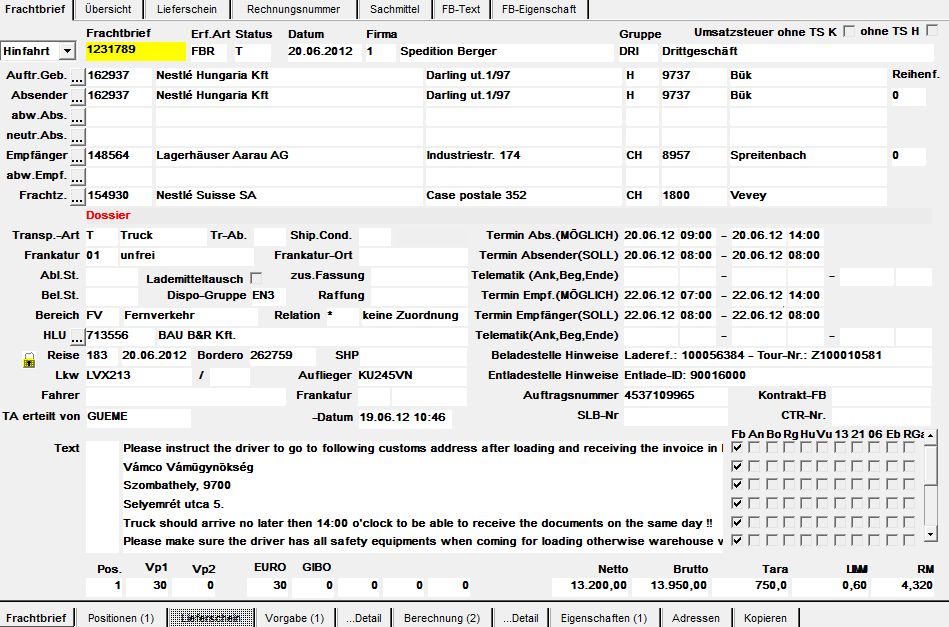Click the Kopieren button in the bottom bar

[x=766, y=618]
